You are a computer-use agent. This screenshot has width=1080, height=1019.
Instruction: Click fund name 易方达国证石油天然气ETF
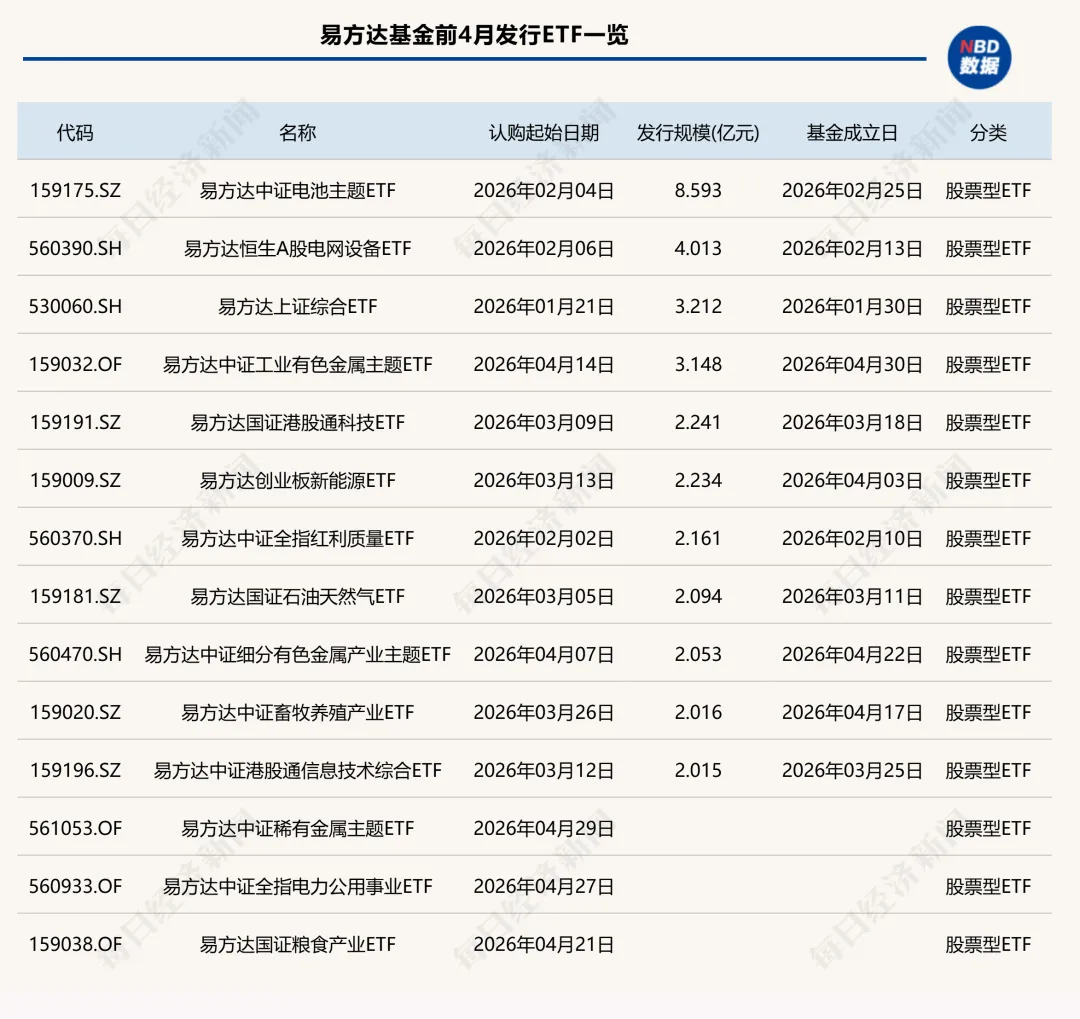(x=298, y=595)
